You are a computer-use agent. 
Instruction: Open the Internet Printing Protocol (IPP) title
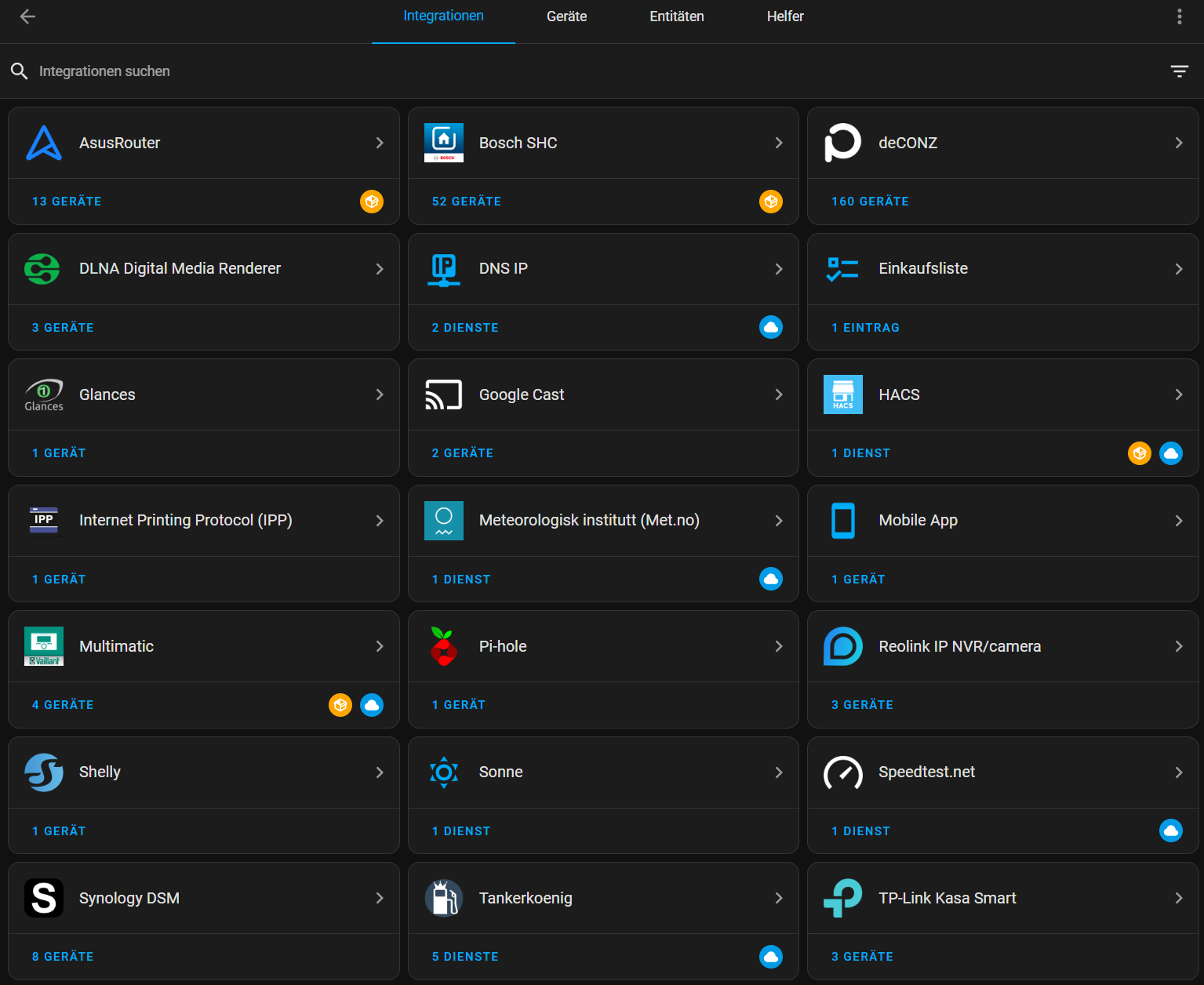click(x=185, y=521)
